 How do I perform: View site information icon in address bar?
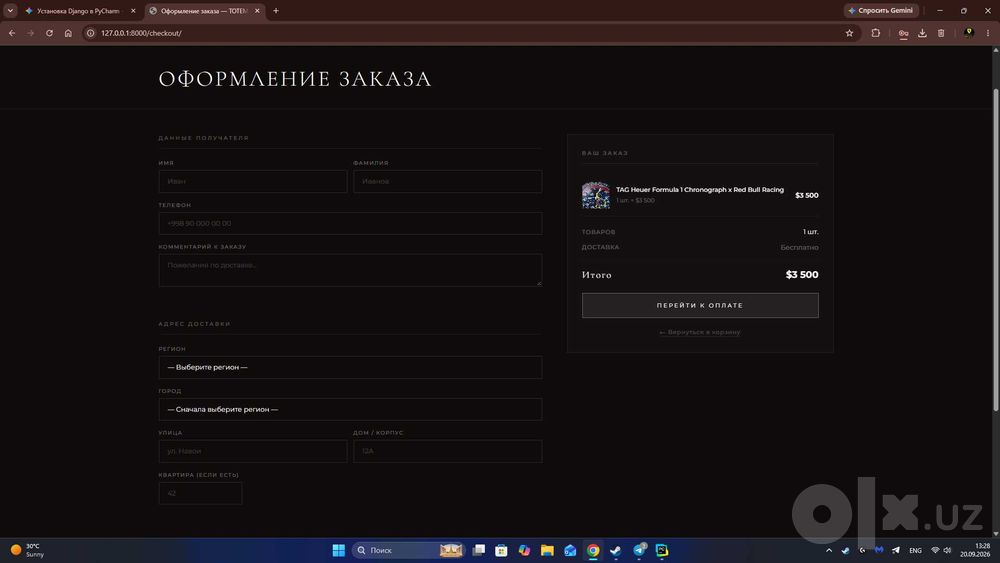tap(91, 33)
